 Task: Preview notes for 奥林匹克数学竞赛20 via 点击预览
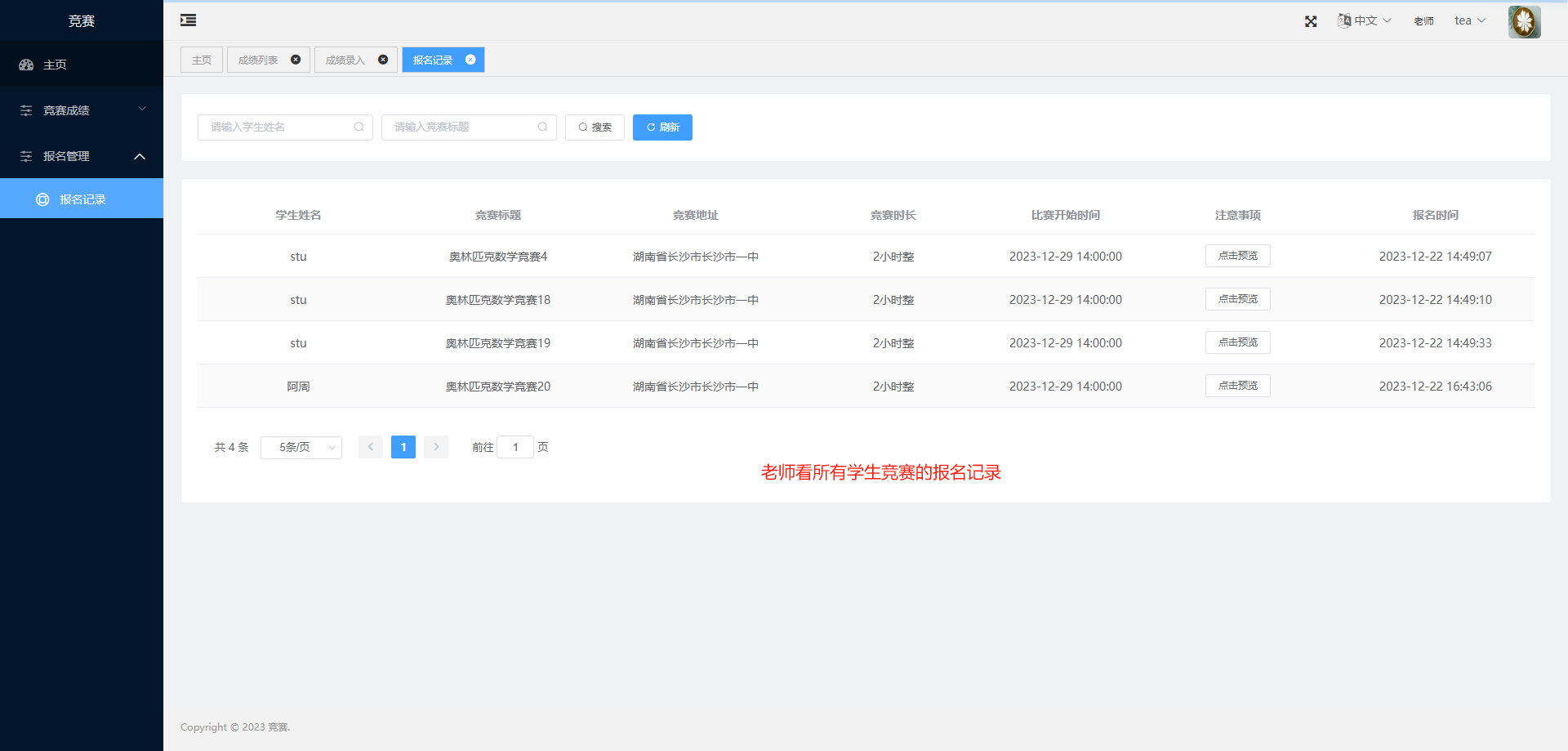tap(1237, 385)
